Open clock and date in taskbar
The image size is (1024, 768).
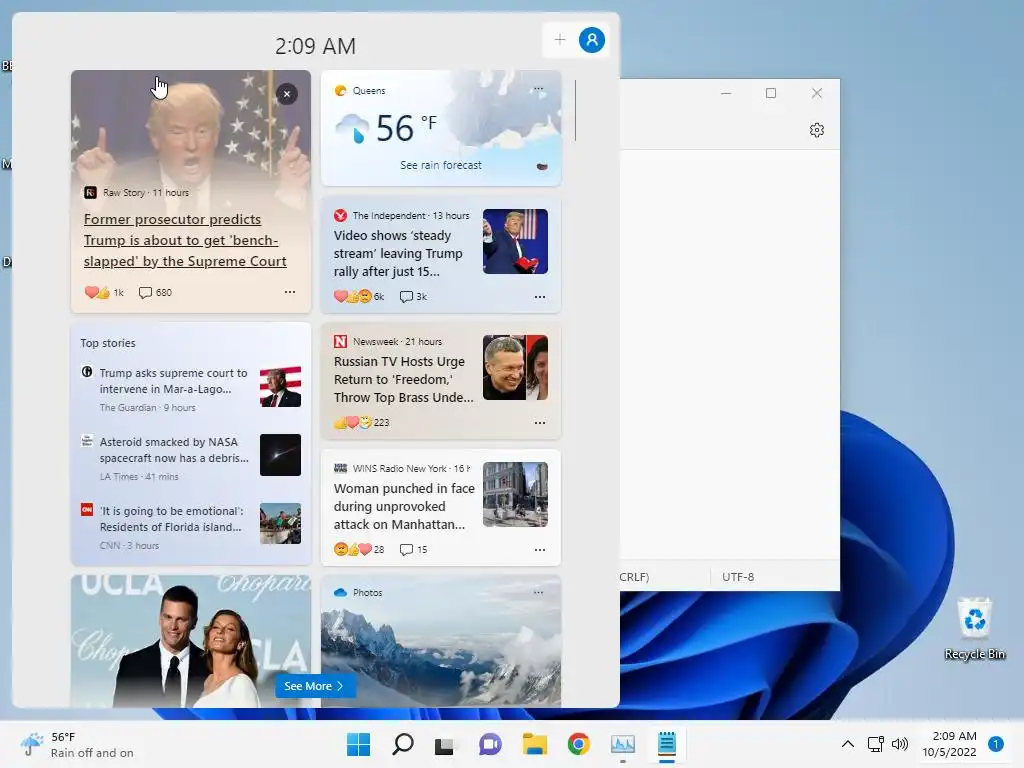(950, 744)
